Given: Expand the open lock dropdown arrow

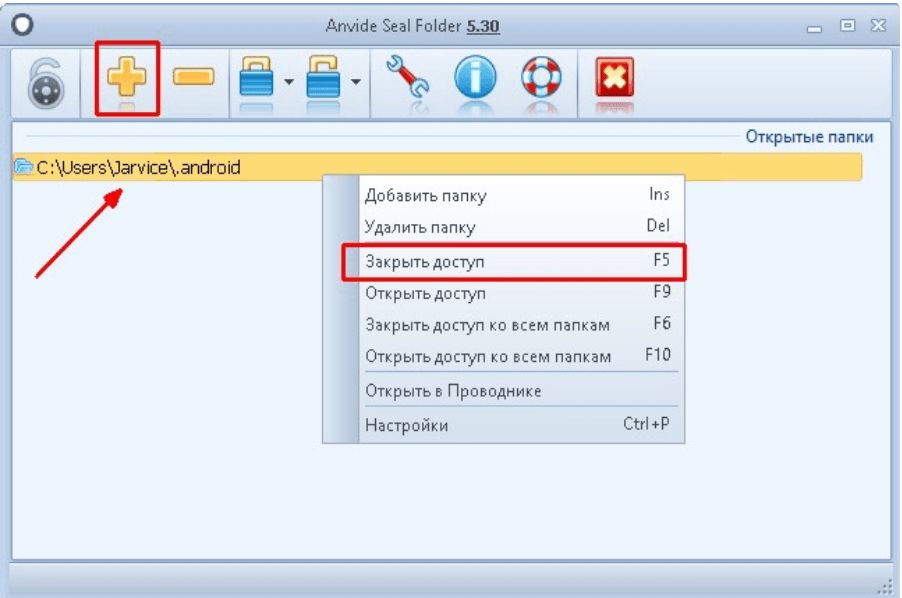Looking at the screenshot, I should pos(355,82).
